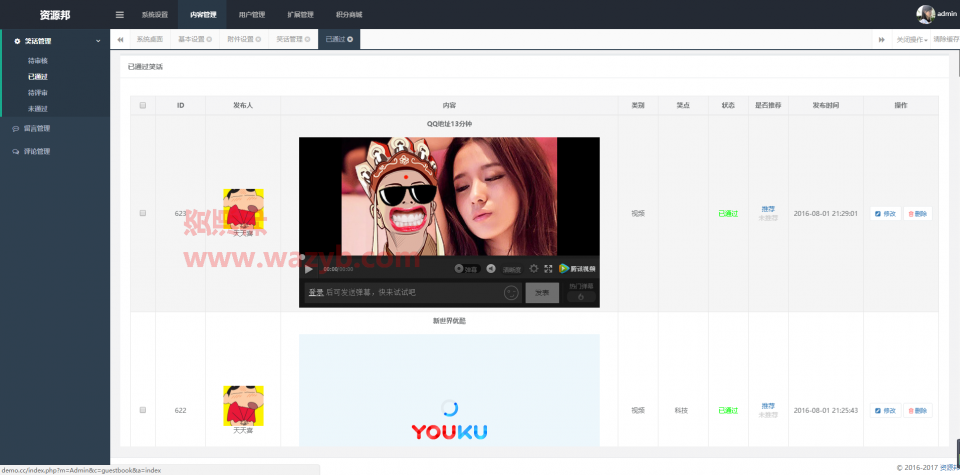Click the video progress bar handle

point(302,257)
